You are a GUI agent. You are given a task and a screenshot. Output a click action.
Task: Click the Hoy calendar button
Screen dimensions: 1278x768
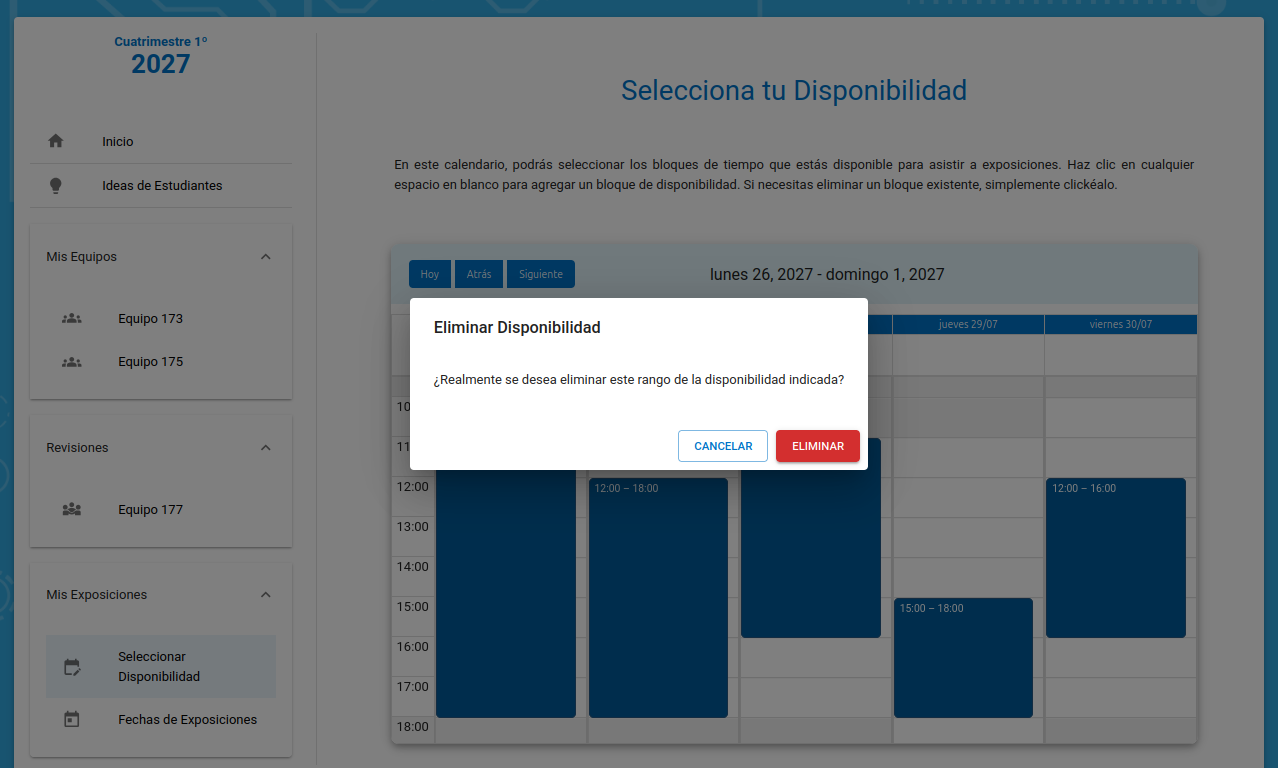tap(430, 274)
